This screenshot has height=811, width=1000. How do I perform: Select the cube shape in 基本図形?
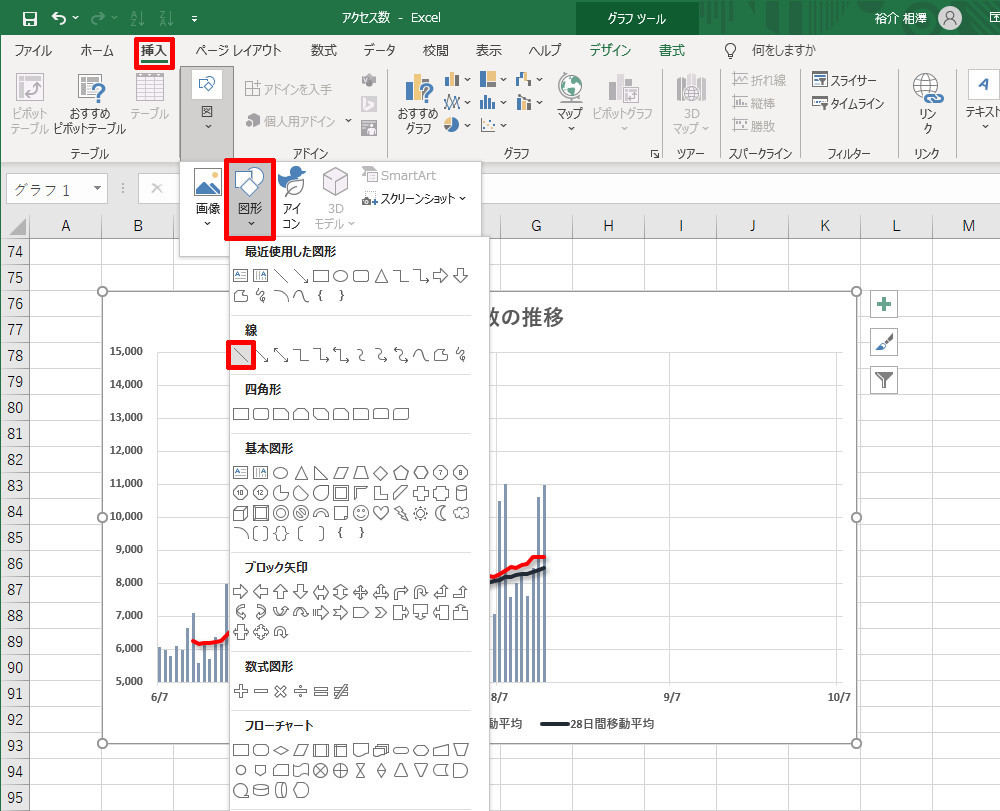(x=240, y=513)
